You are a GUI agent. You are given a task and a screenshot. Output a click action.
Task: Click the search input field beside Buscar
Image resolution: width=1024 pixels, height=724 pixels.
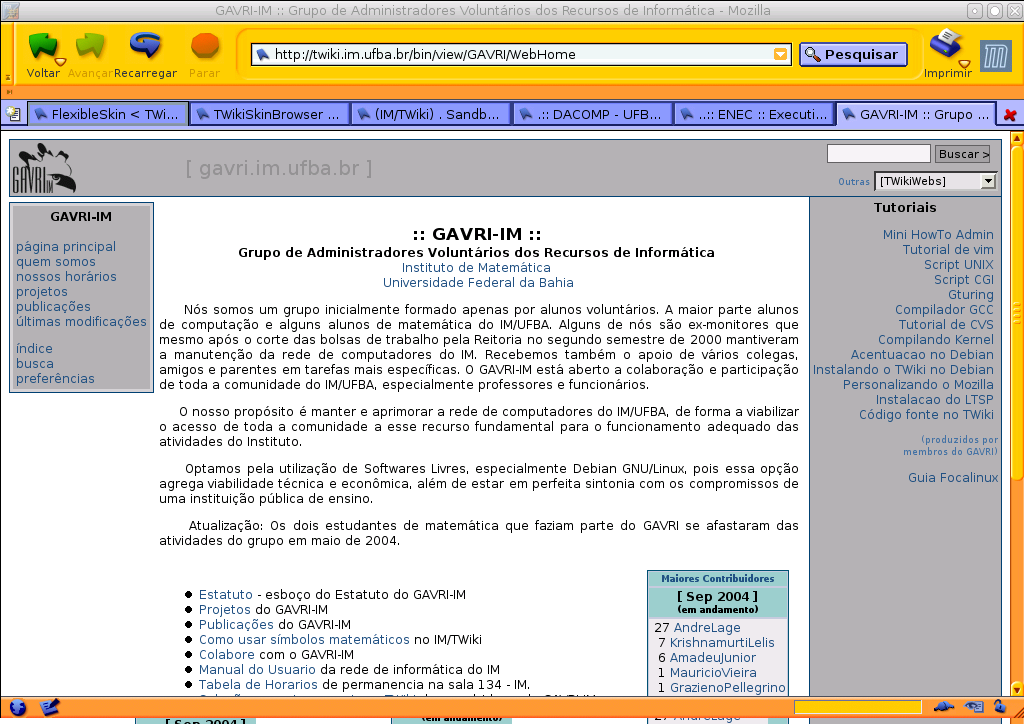[x=878, y=154]
